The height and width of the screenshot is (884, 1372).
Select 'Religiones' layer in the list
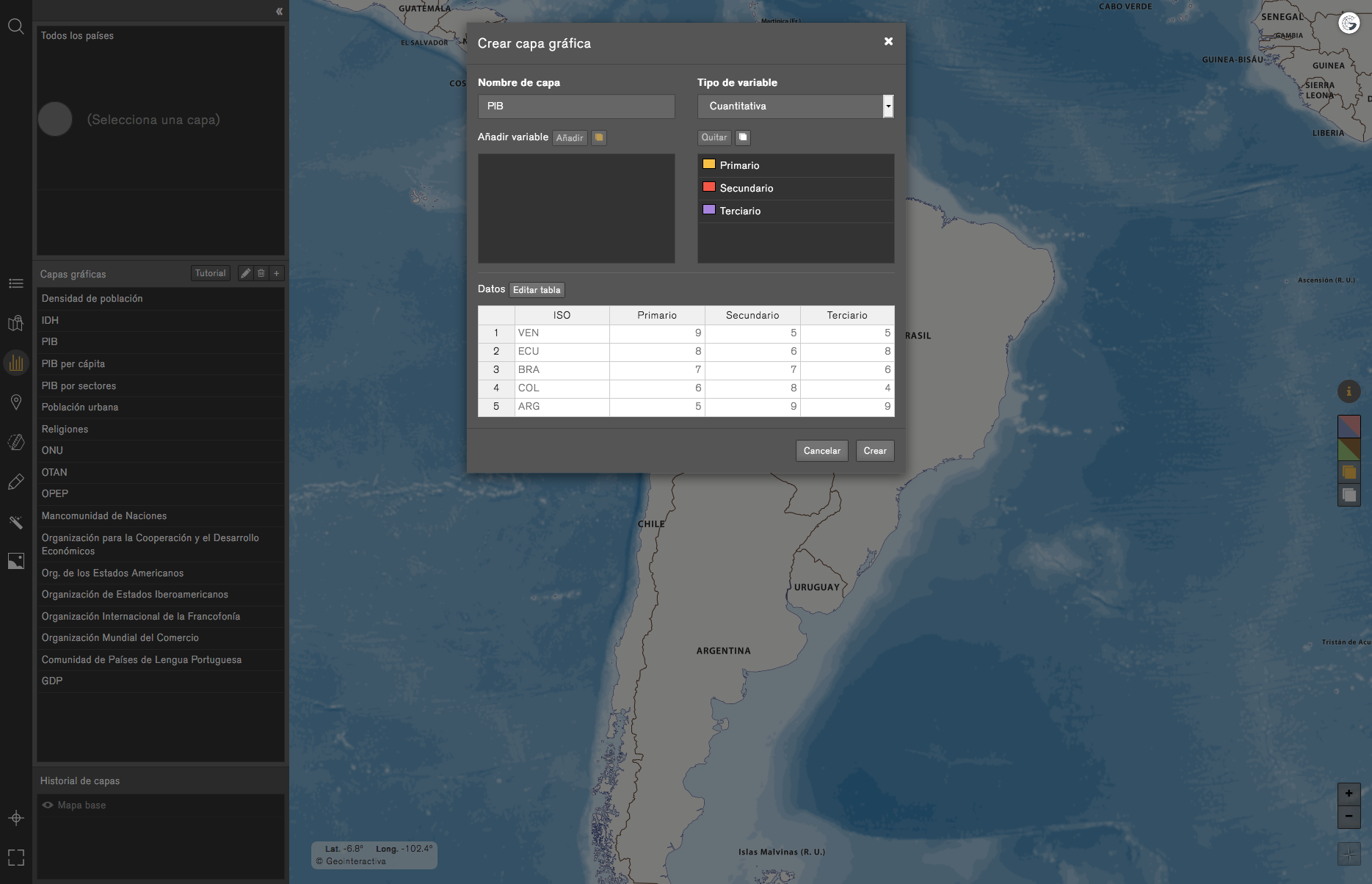(x=65, y=429)
